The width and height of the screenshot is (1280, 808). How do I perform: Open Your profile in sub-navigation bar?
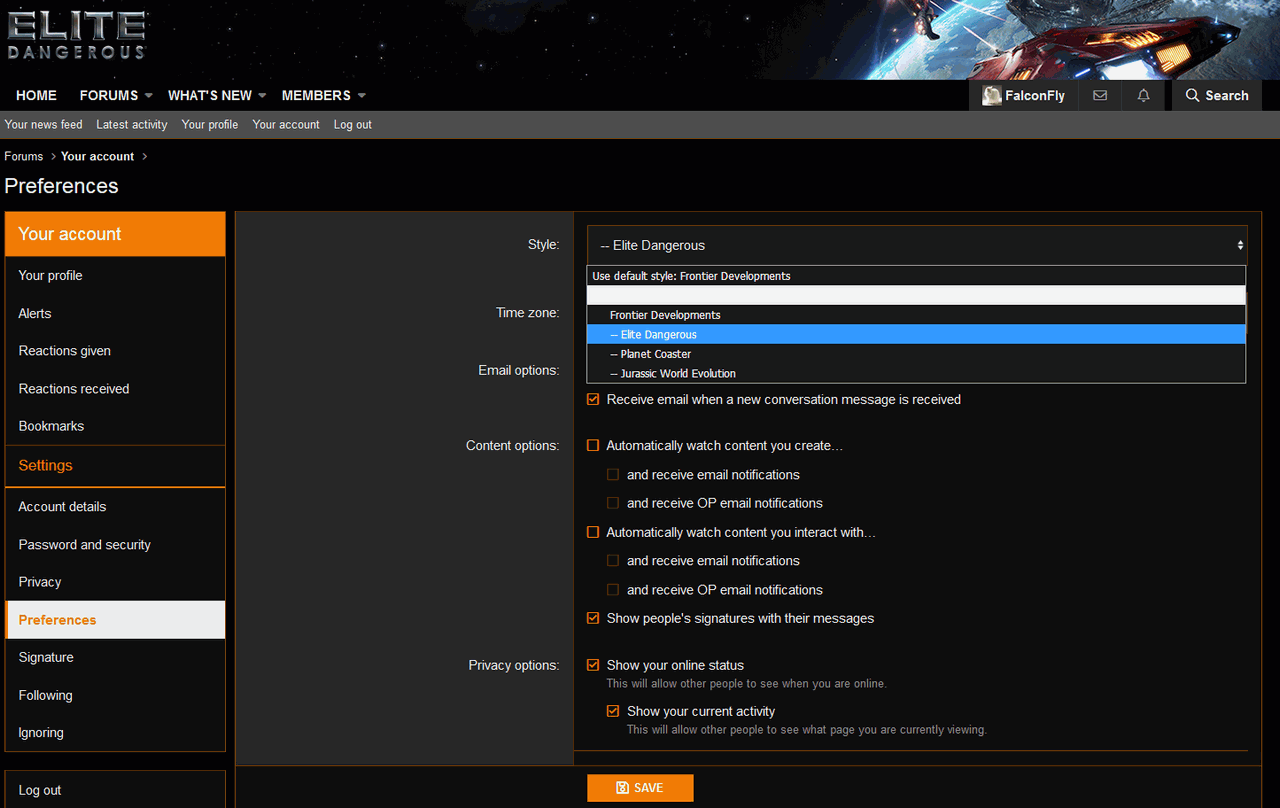coord(210,125)
